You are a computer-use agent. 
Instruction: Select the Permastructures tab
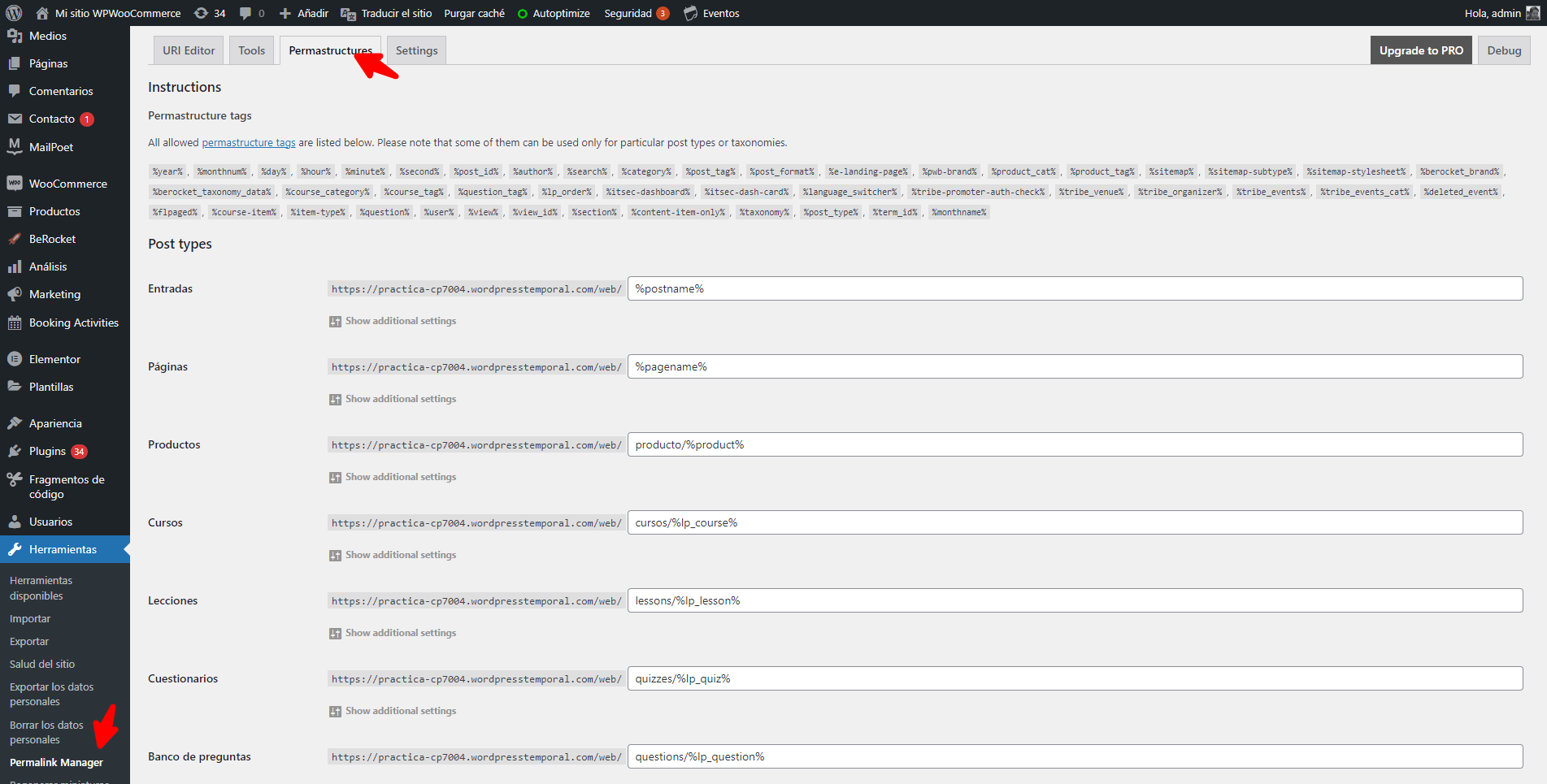[x=330, y=50]
